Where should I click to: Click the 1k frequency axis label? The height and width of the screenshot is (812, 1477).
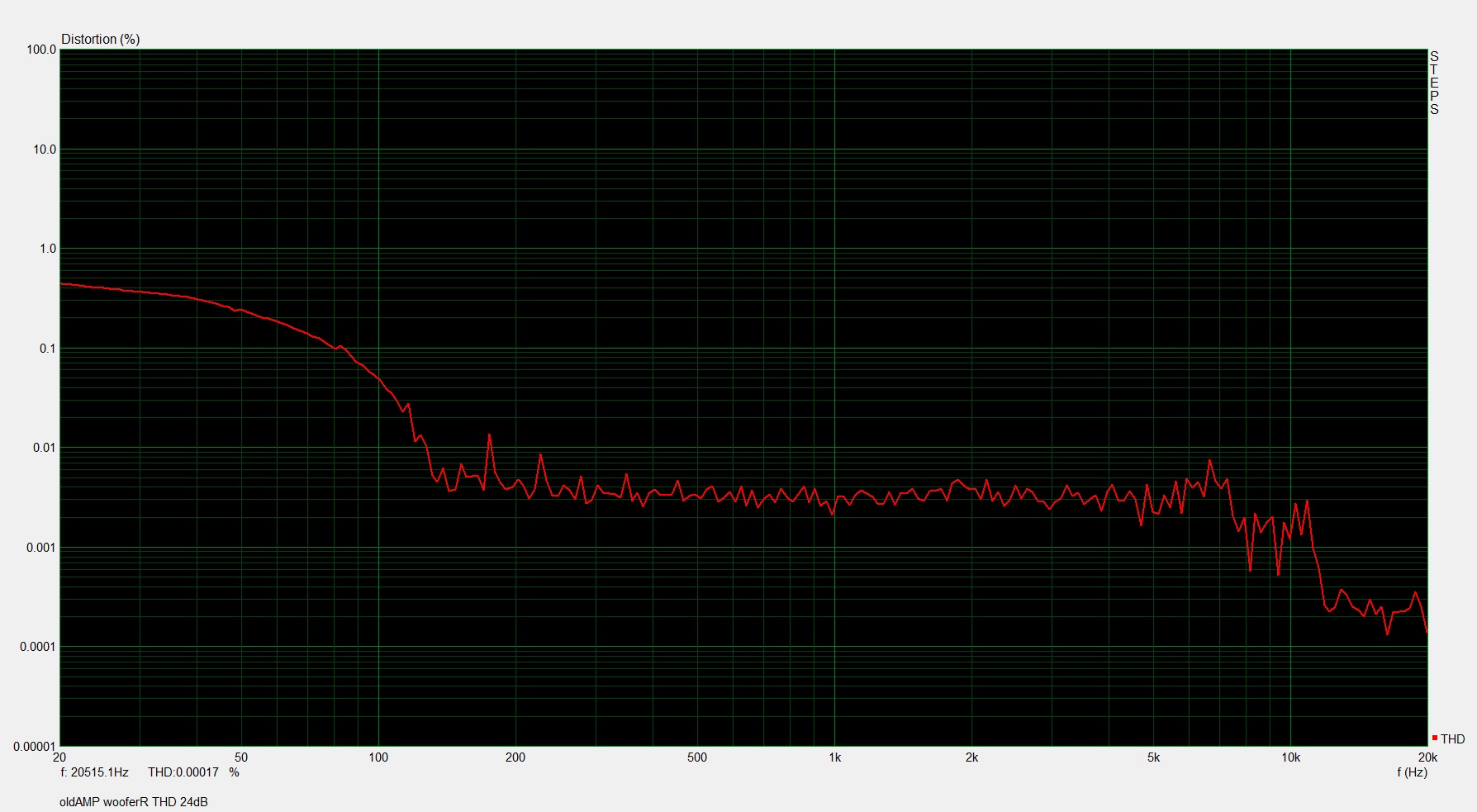point(835,757)
